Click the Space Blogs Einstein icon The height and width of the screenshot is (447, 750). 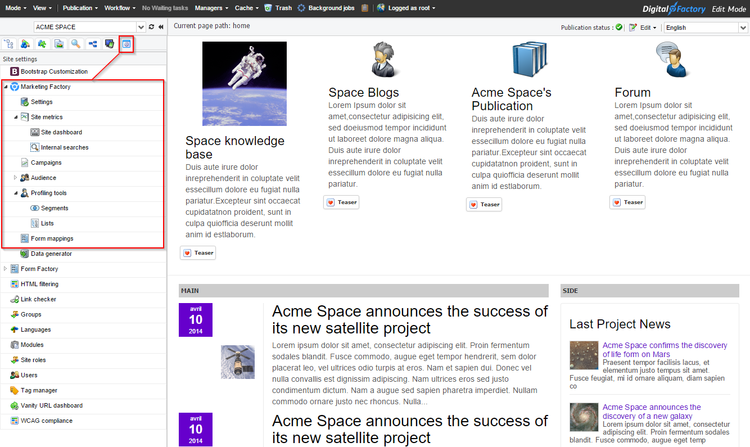click(x=385, y=60)
